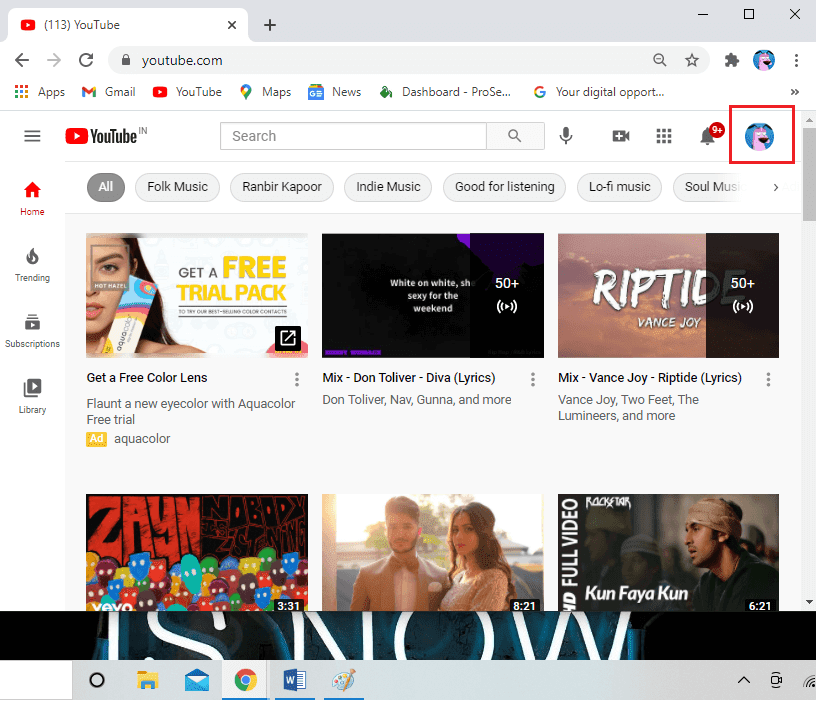Viewport: 816px width, 702px height.
Task: Open the Create video camera icon
Action: pyautogui.click(x=620, y=136)
